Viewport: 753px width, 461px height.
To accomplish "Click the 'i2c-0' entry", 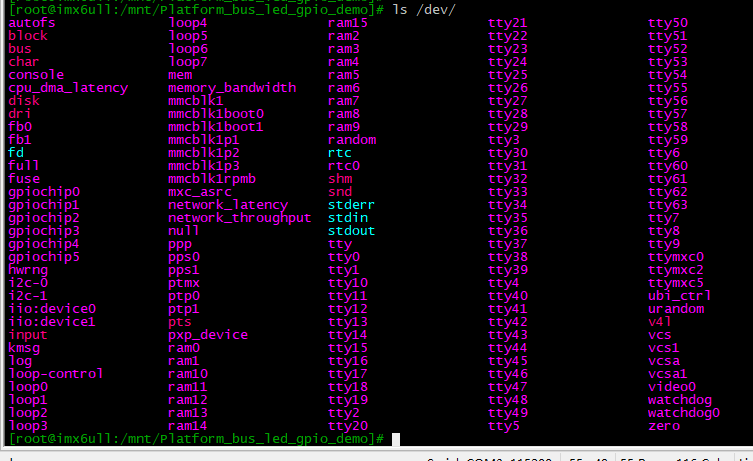I will coord(28,283).
